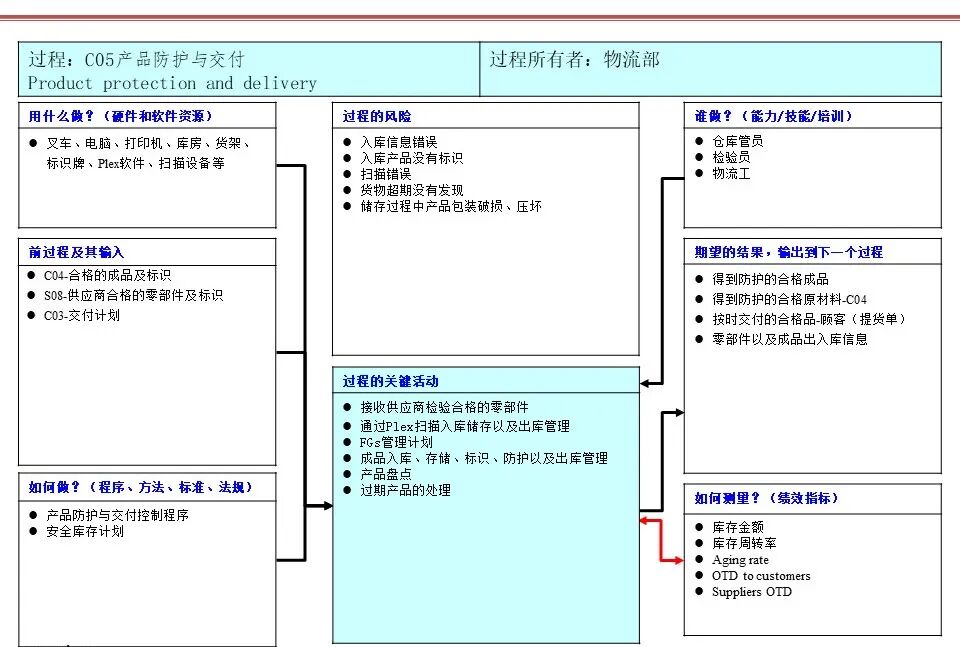Click risk item '扫描错误'
The width and height of the screenshot is (960, 647).
click(386, 174)
